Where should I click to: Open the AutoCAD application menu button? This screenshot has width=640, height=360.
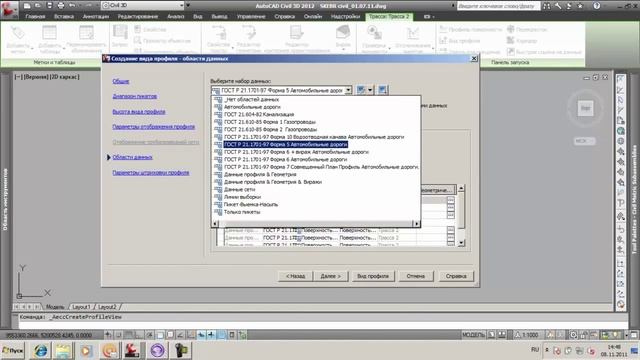click(9, 9)
